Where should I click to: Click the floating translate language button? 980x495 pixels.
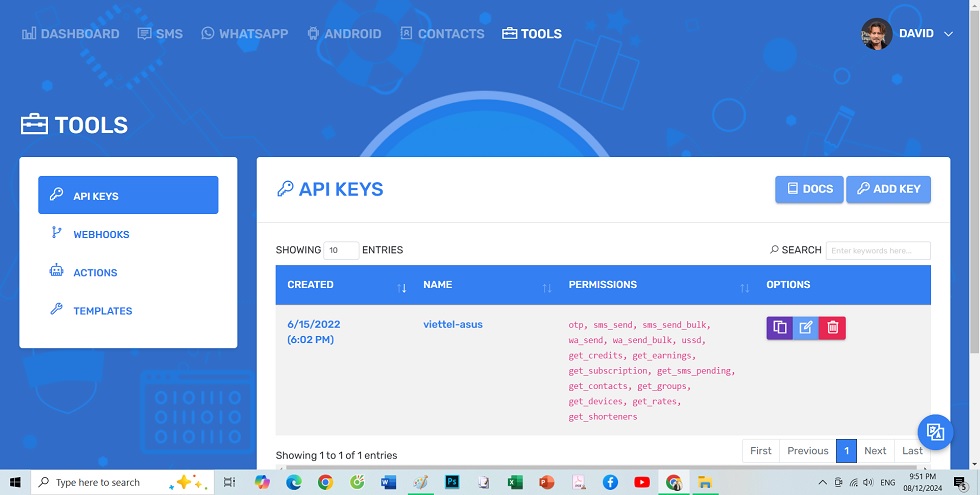[x=935, y=432]
